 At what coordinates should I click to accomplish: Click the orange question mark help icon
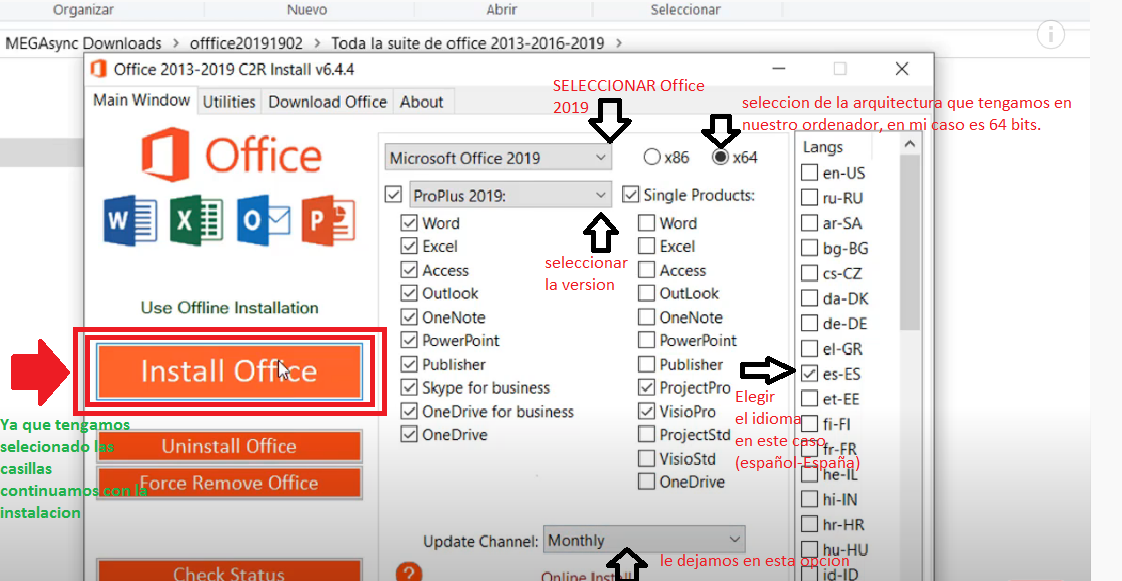click(409, 572)
